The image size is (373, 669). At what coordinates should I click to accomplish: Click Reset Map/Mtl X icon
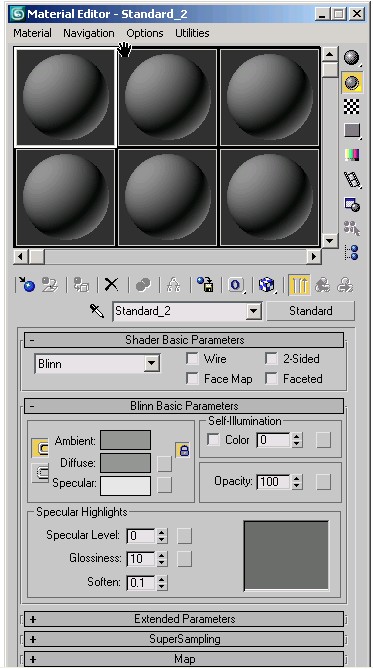click(x=111, y=285)
